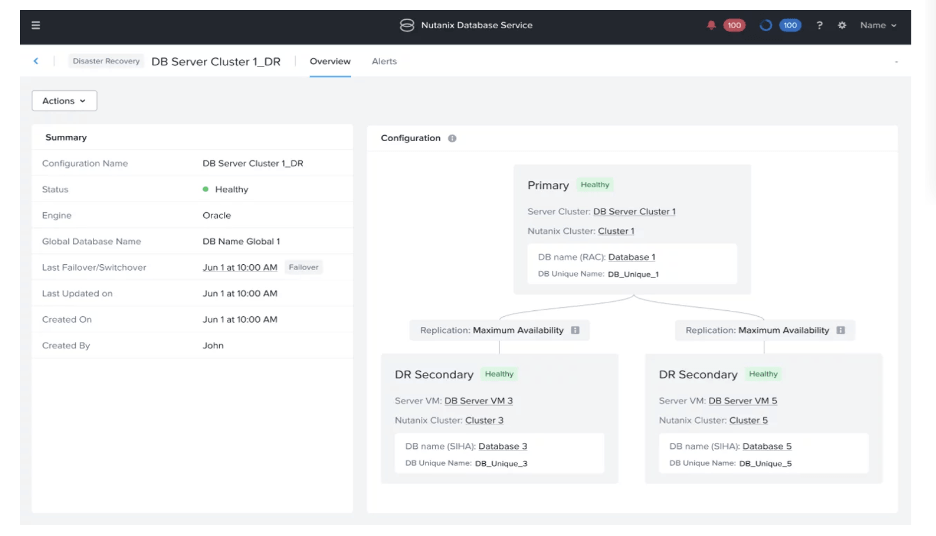
Task: Click the Disaster Recovery breadcrumb tag
Action: click(x=106, y=61)
